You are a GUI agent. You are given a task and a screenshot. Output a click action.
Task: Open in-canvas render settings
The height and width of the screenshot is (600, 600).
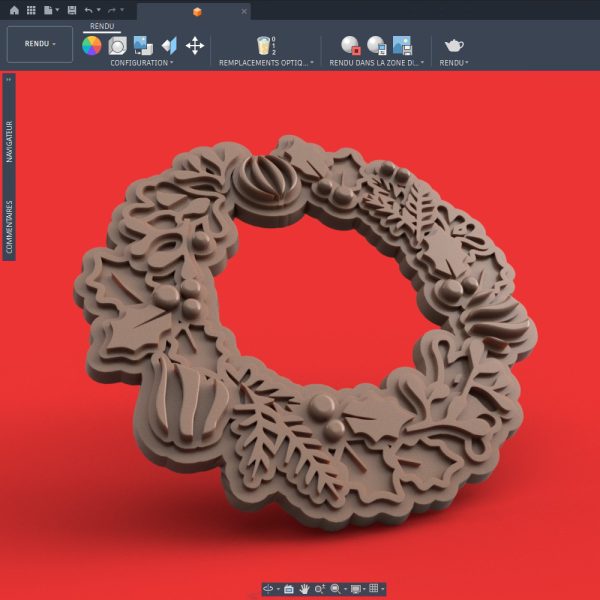click(x=377, y=46)
